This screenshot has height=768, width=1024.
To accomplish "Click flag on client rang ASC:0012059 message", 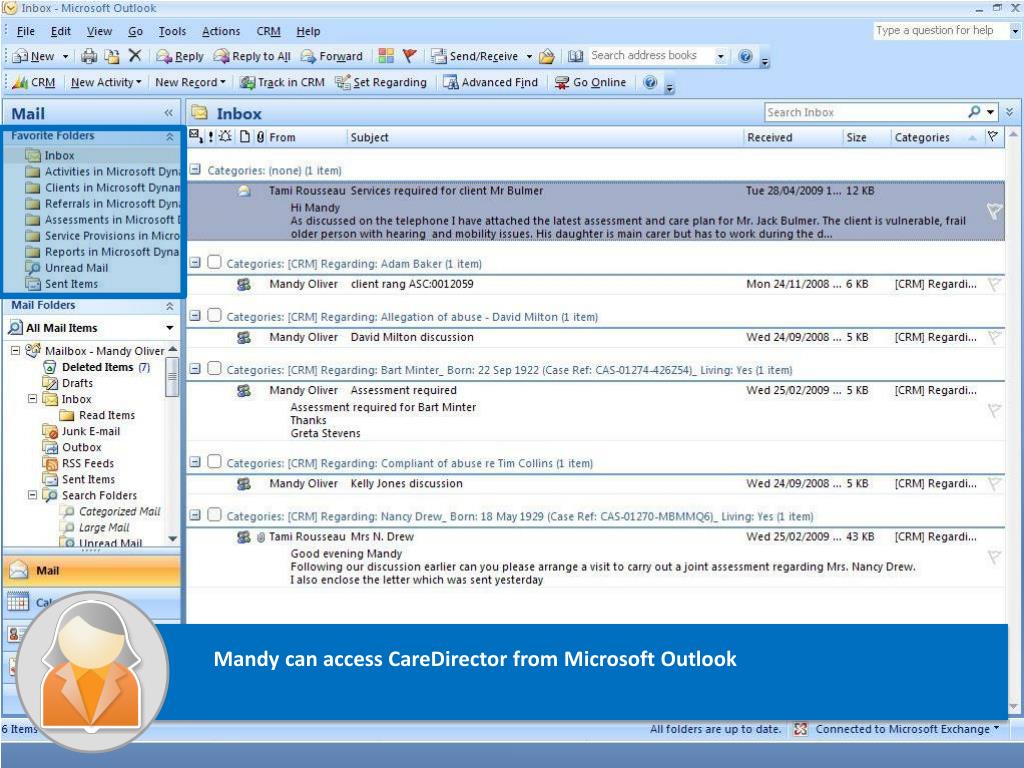I will [x=994, y=284].
